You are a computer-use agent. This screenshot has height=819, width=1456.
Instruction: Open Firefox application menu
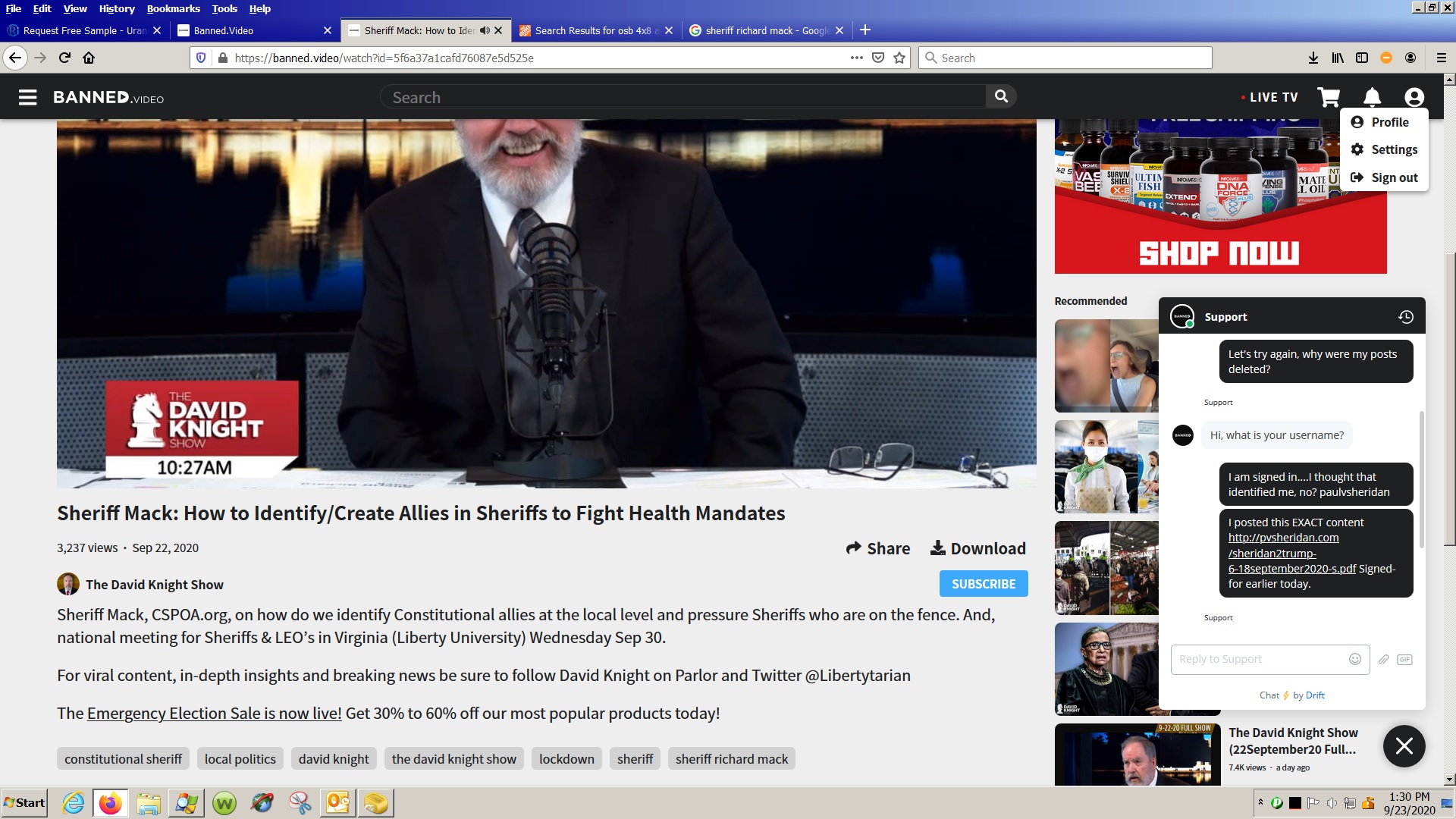pos(1442,58)
